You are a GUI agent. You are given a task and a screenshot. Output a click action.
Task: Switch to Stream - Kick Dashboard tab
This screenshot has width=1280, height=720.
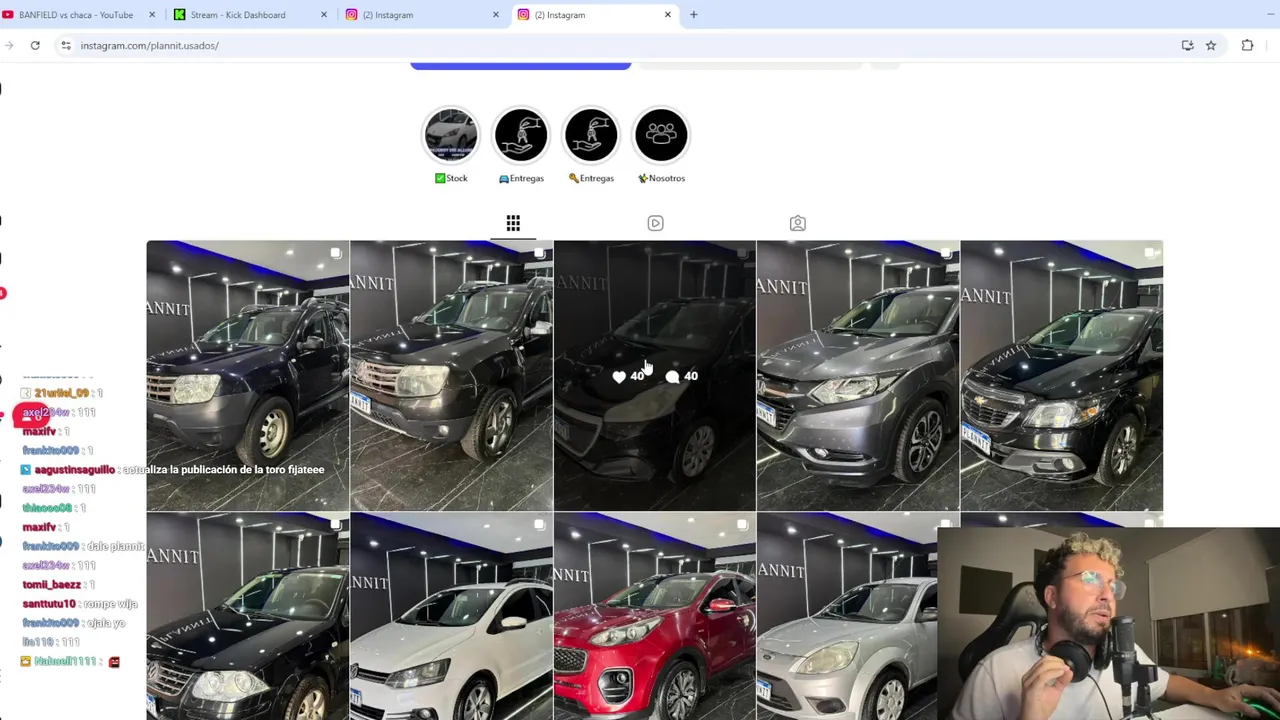238,15
